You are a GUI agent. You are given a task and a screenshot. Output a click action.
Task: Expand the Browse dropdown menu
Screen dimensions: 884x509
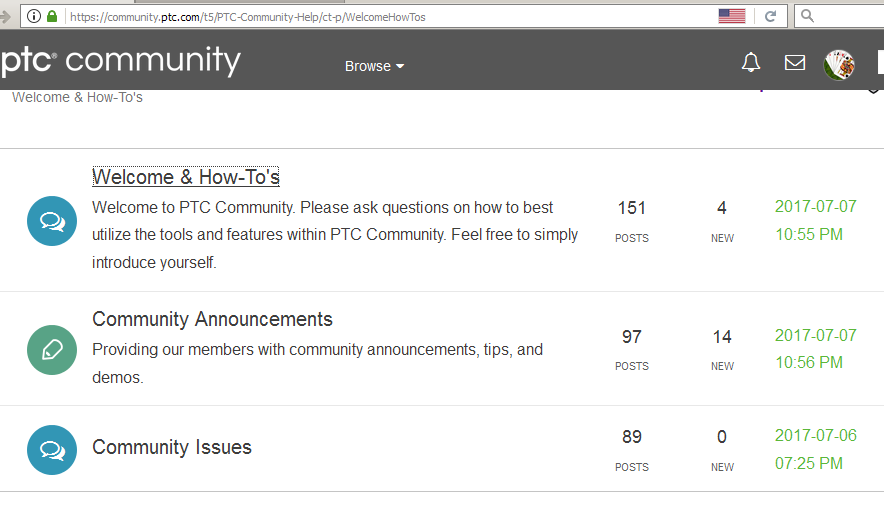pos(374,66)
